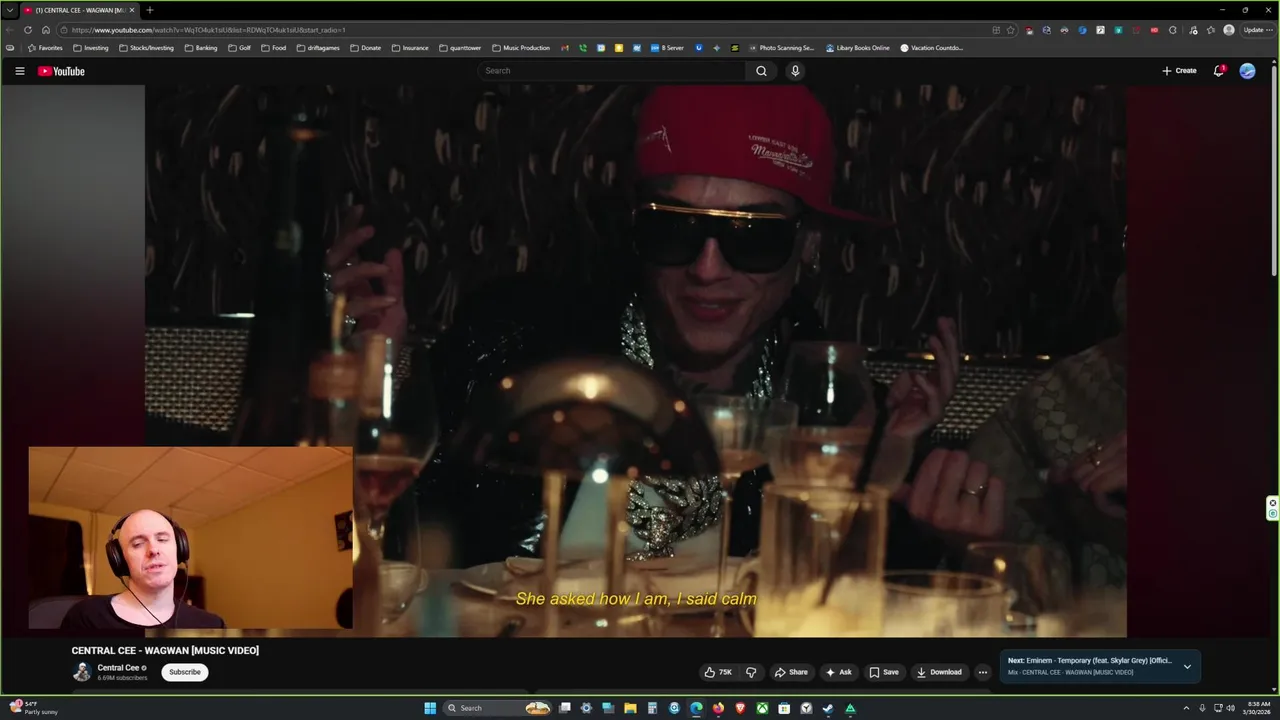This screenshot has height=720, width=1280.
Task: Open the Photo Scanning Se... bookmark
Action: [x=781, y=48]
